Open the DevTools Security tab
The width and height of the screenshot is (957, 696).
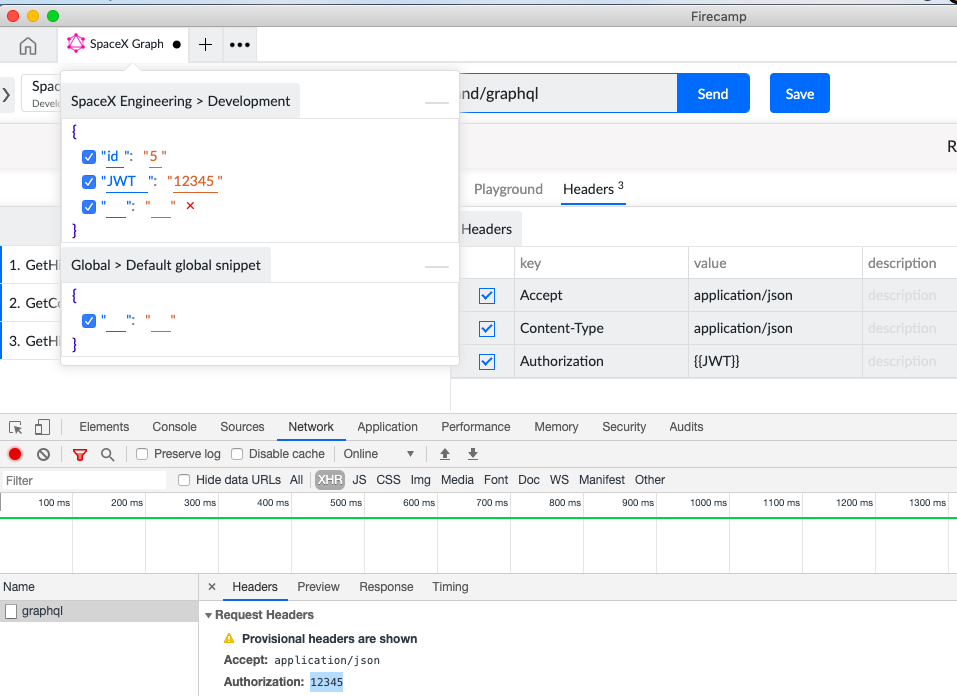coord(624,427)
